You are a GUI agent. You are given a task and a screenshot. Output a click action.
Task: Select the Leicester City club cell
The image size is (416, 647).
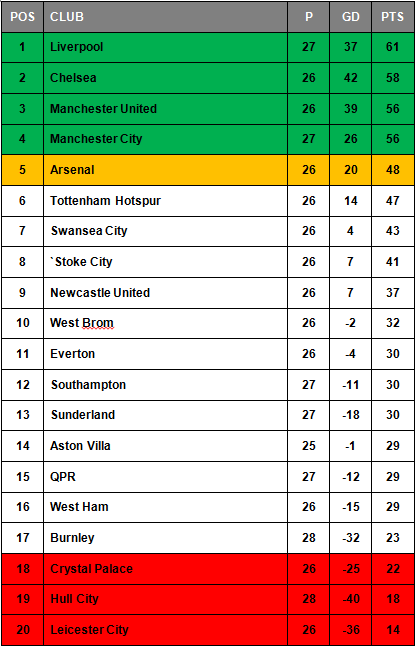tap(165, 630)
